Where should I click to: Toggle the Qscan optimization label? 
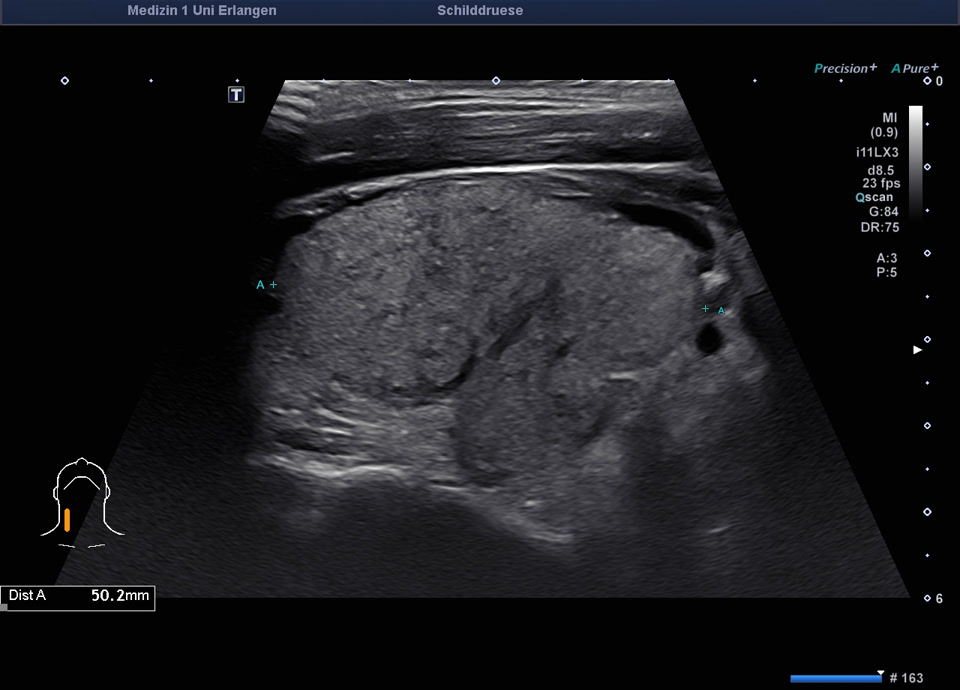point(877,198)
